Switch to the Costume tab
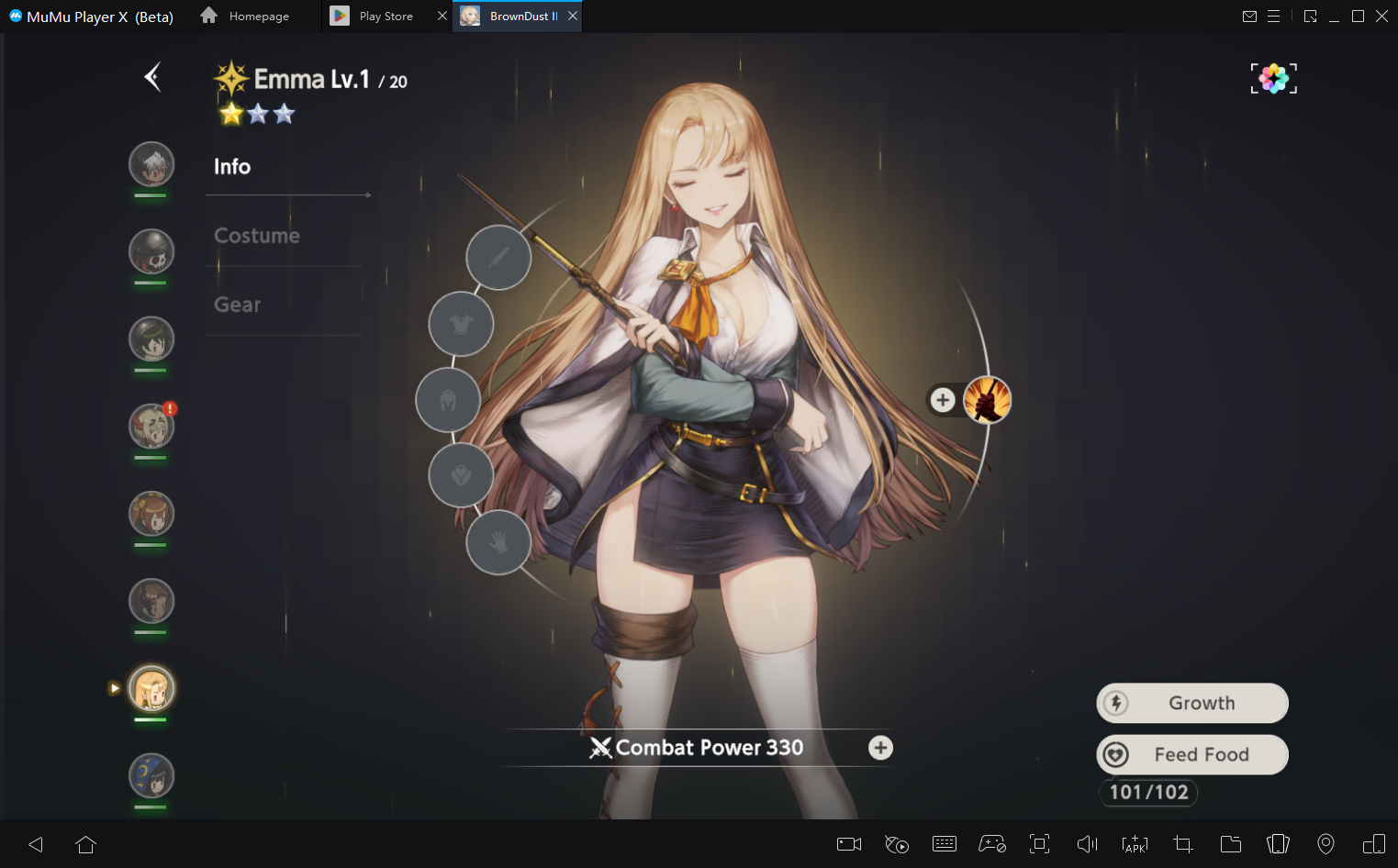Screen dimensions: 1398x868 [x=257, y=236]
